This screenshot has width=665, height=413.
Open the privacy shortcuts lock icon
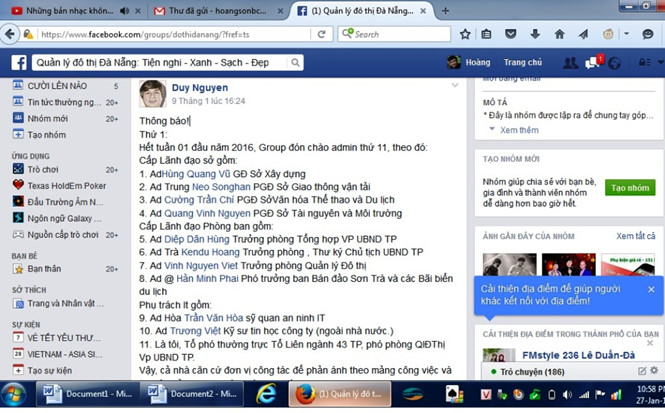pyautogui.click(x=644, y=63)
